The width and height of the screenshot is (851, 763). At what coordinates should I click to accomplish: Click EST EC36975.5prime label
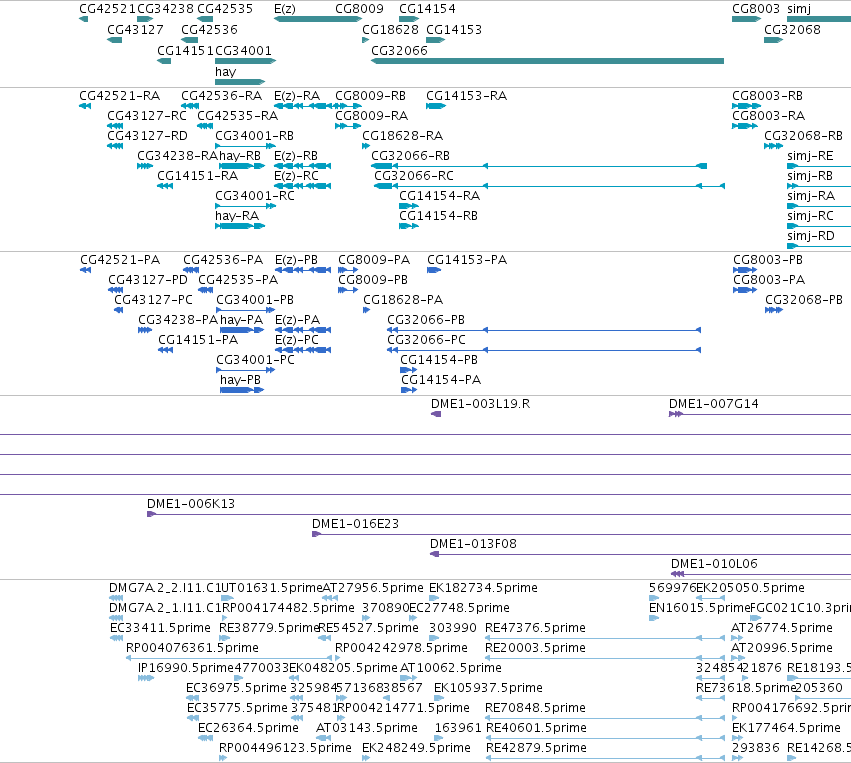[236, 688]
